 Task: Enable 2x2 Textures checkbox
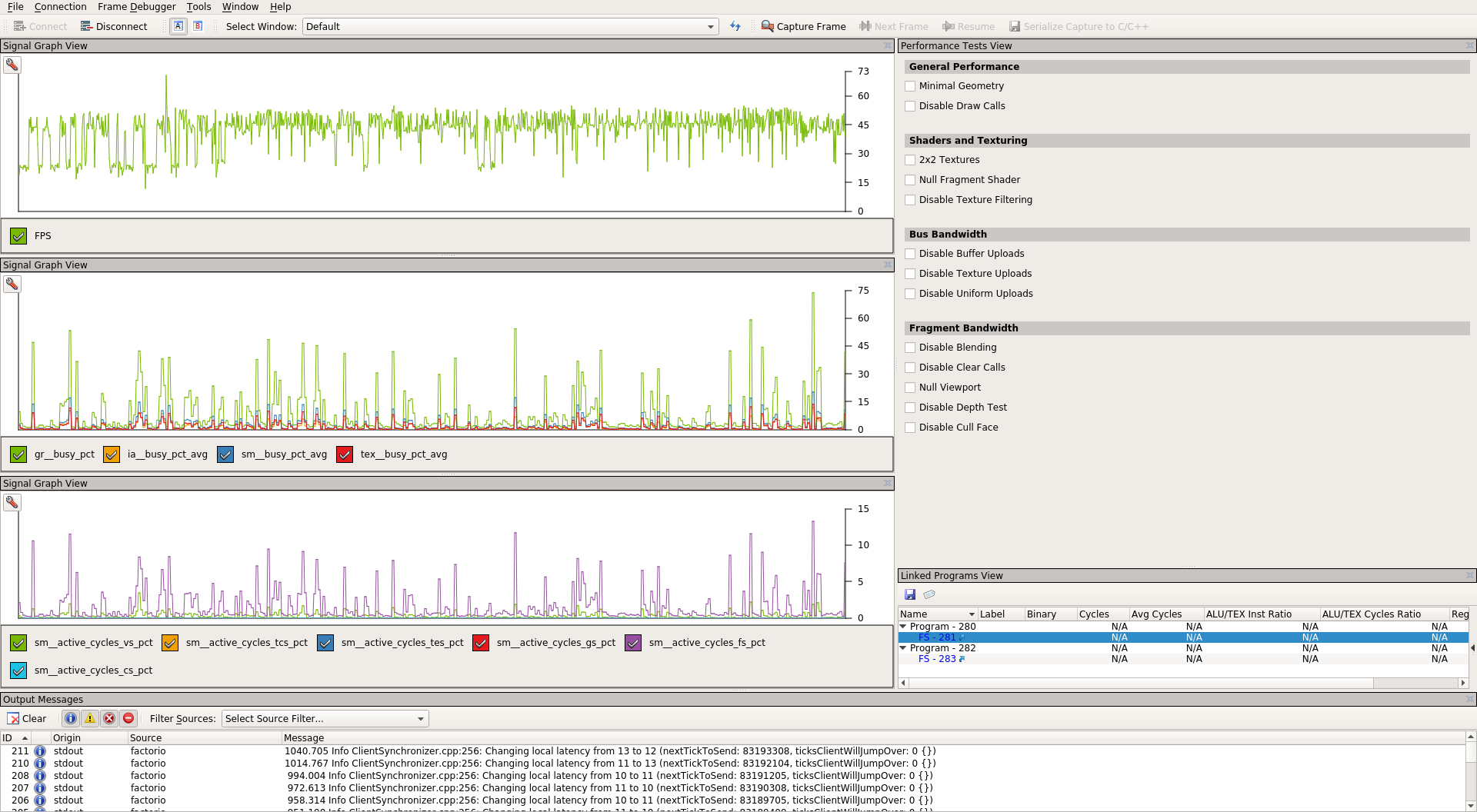[x=910, y=160]
